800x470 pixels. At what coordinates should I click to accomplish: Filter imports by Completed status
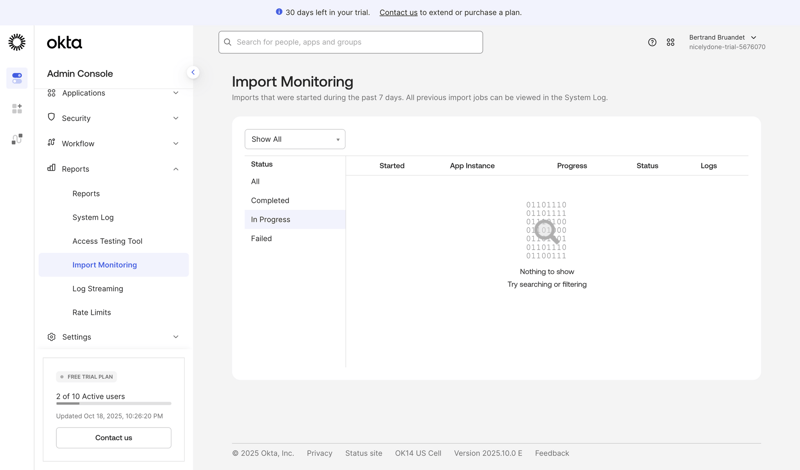point(295,201)
